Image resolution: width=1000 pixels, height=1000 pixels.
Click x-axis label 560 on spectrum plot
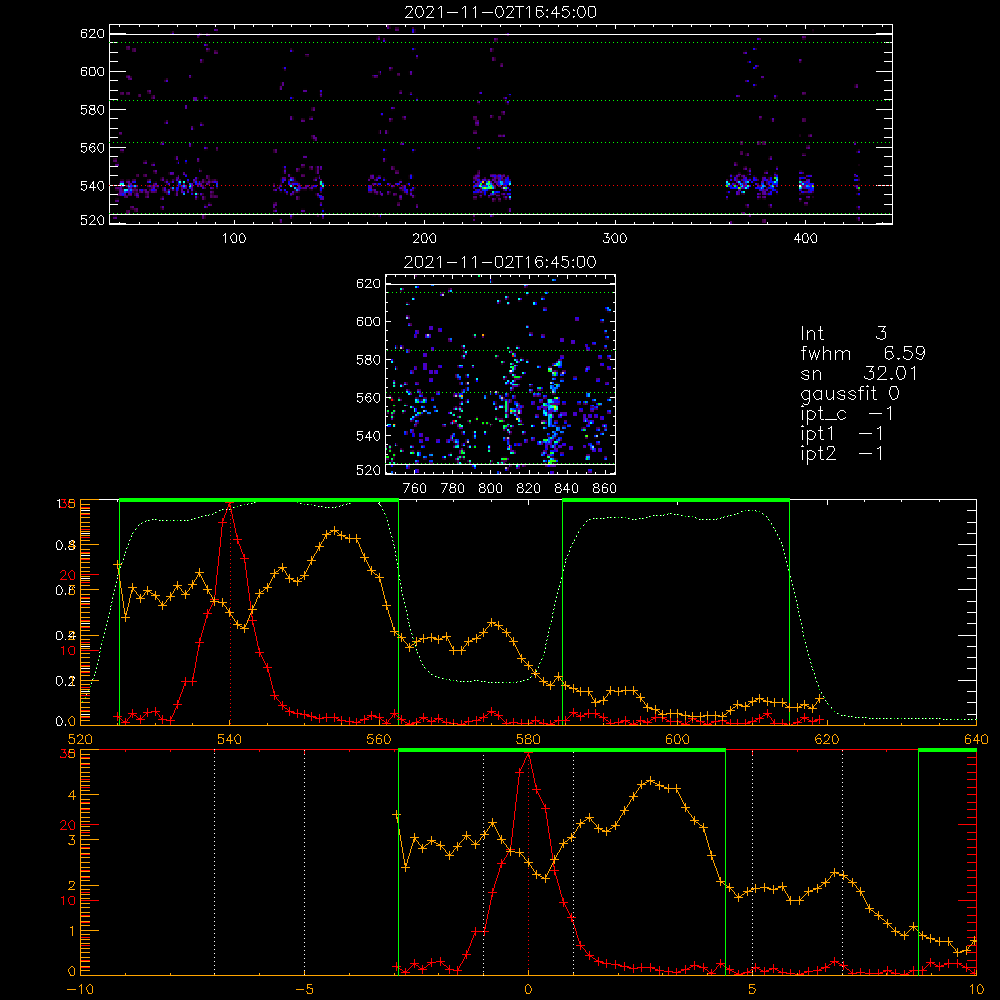pos(379,739)
